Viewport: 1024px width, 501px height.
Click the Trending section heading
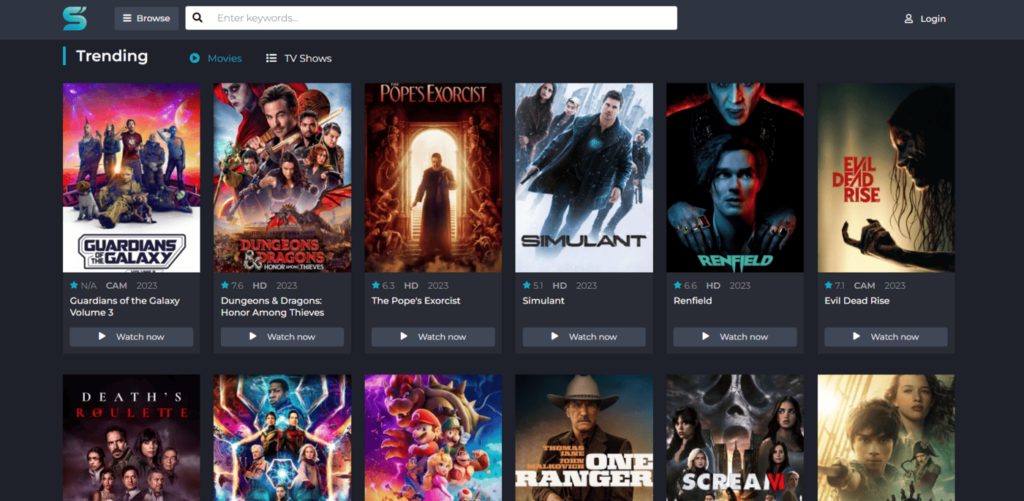click(x=112, y=56)
